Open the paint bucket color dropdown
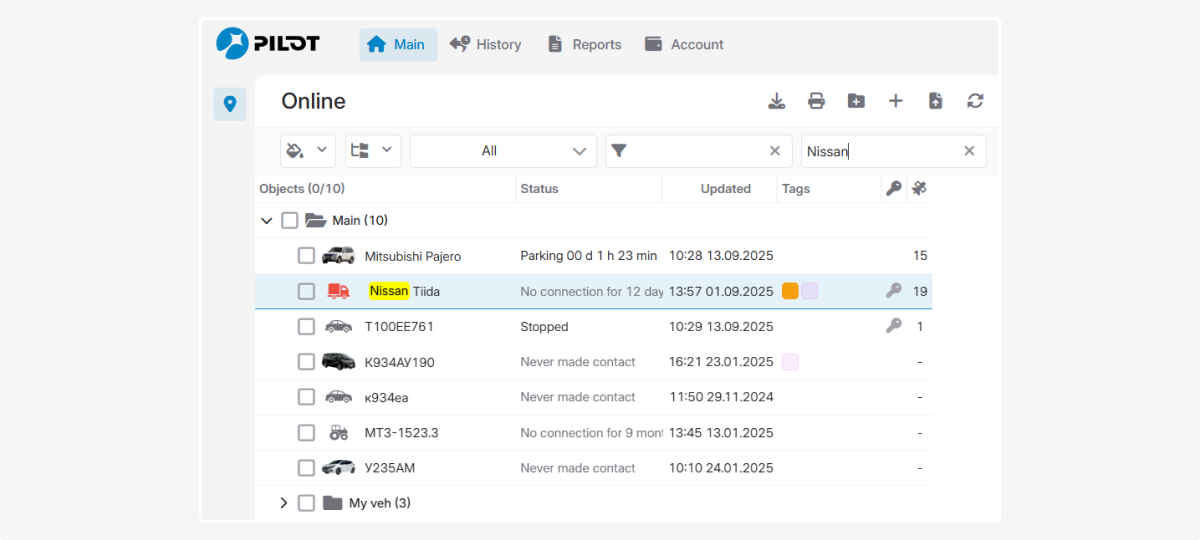 click(x=307, y=151)
